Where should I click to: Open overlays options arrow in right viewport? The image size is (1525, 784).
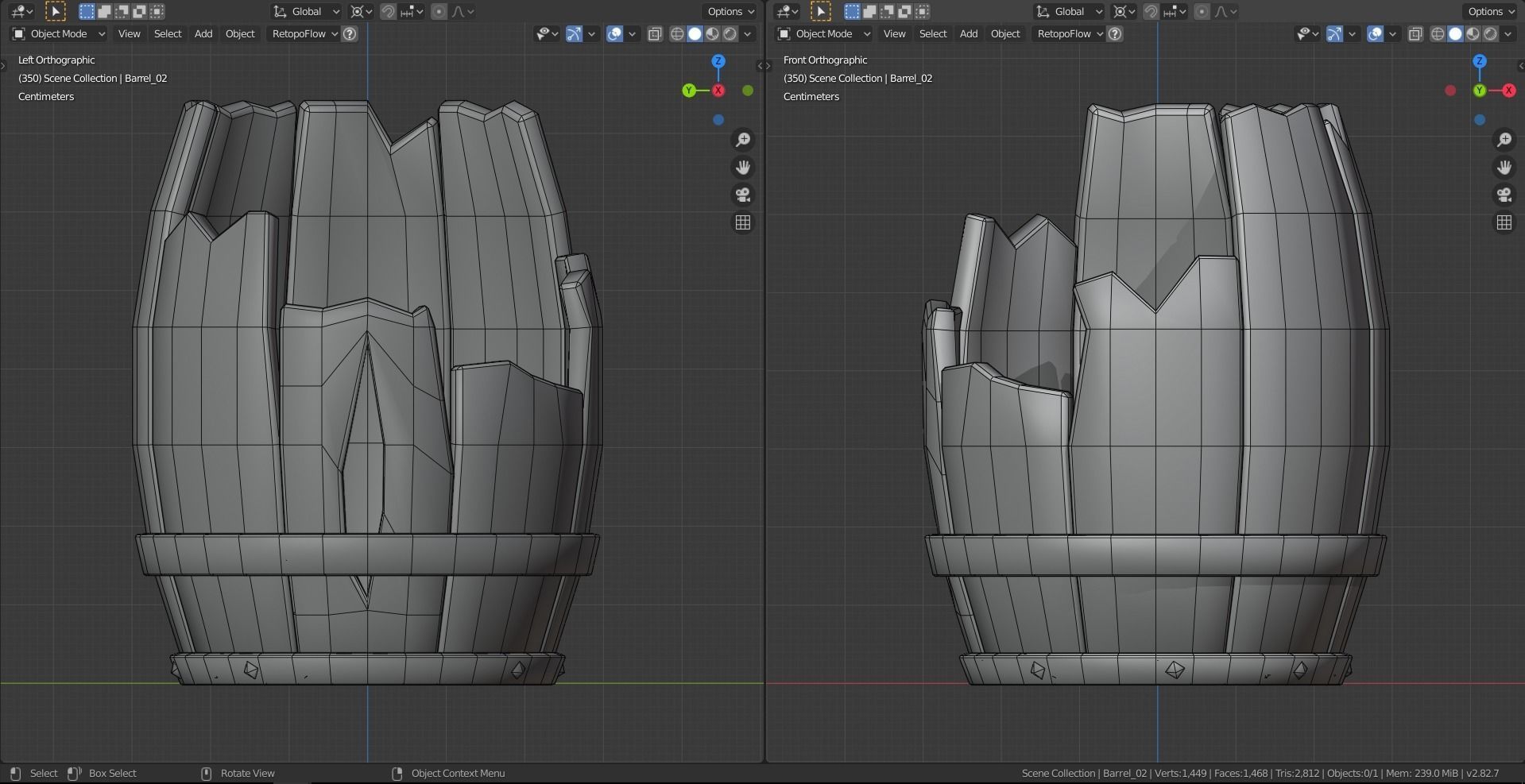pos(1392,33)
